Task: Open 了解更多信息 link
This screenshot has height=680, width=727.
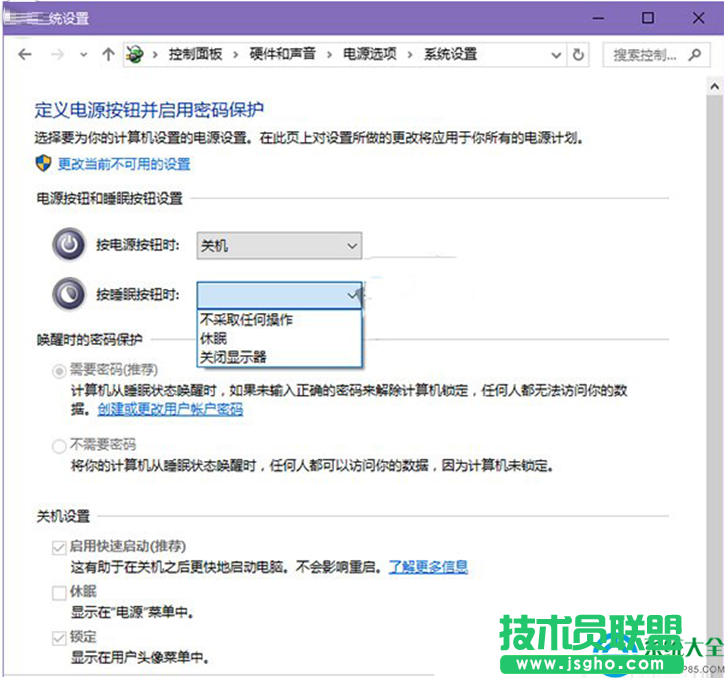Action: pos(428,566)
